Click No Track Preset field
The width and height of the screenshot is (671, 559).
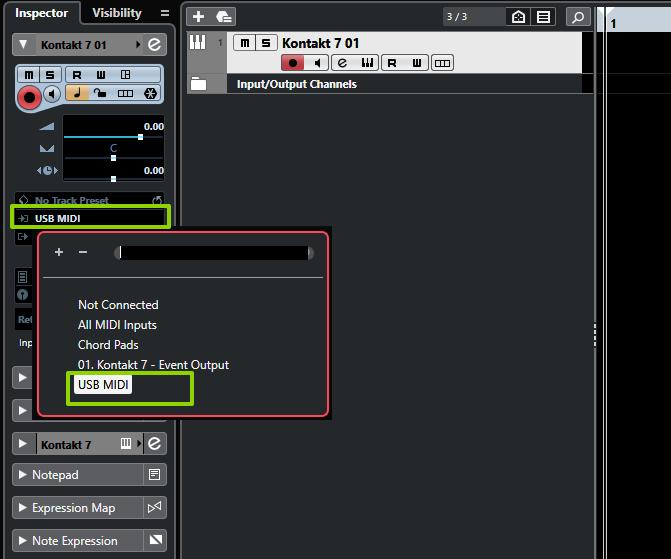coord(85,201)
